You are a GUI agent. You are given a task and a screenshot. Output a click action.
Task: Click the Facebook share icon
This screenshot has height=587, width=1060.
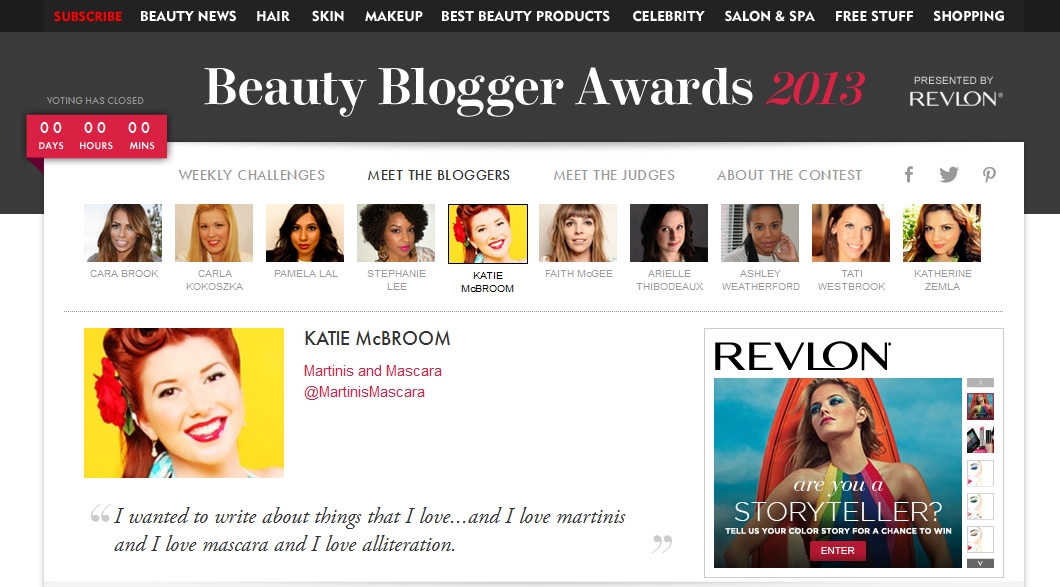909,175
